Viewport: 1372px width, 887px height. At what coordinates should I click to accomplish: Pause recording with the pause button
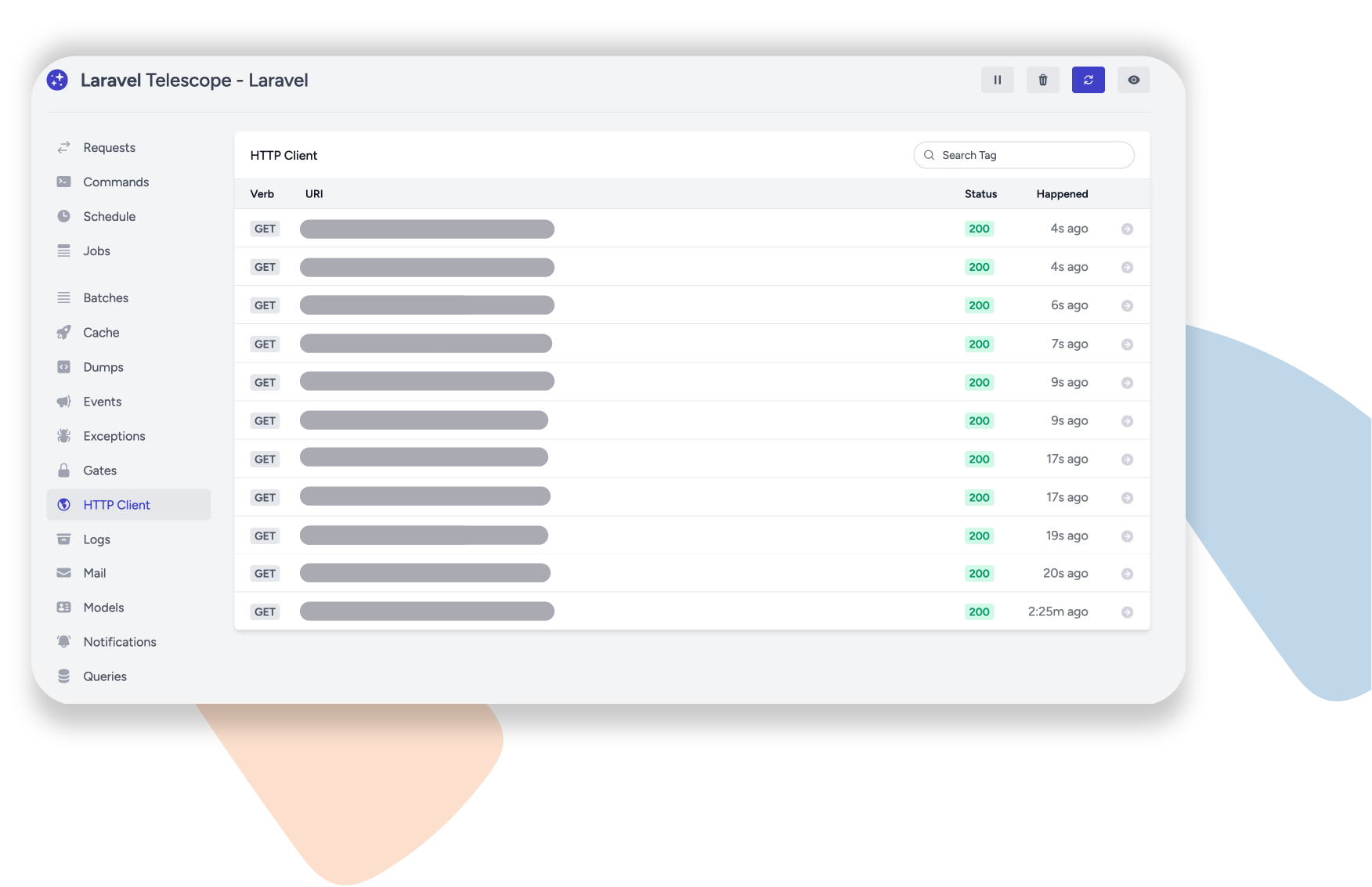tap(997, 80)
